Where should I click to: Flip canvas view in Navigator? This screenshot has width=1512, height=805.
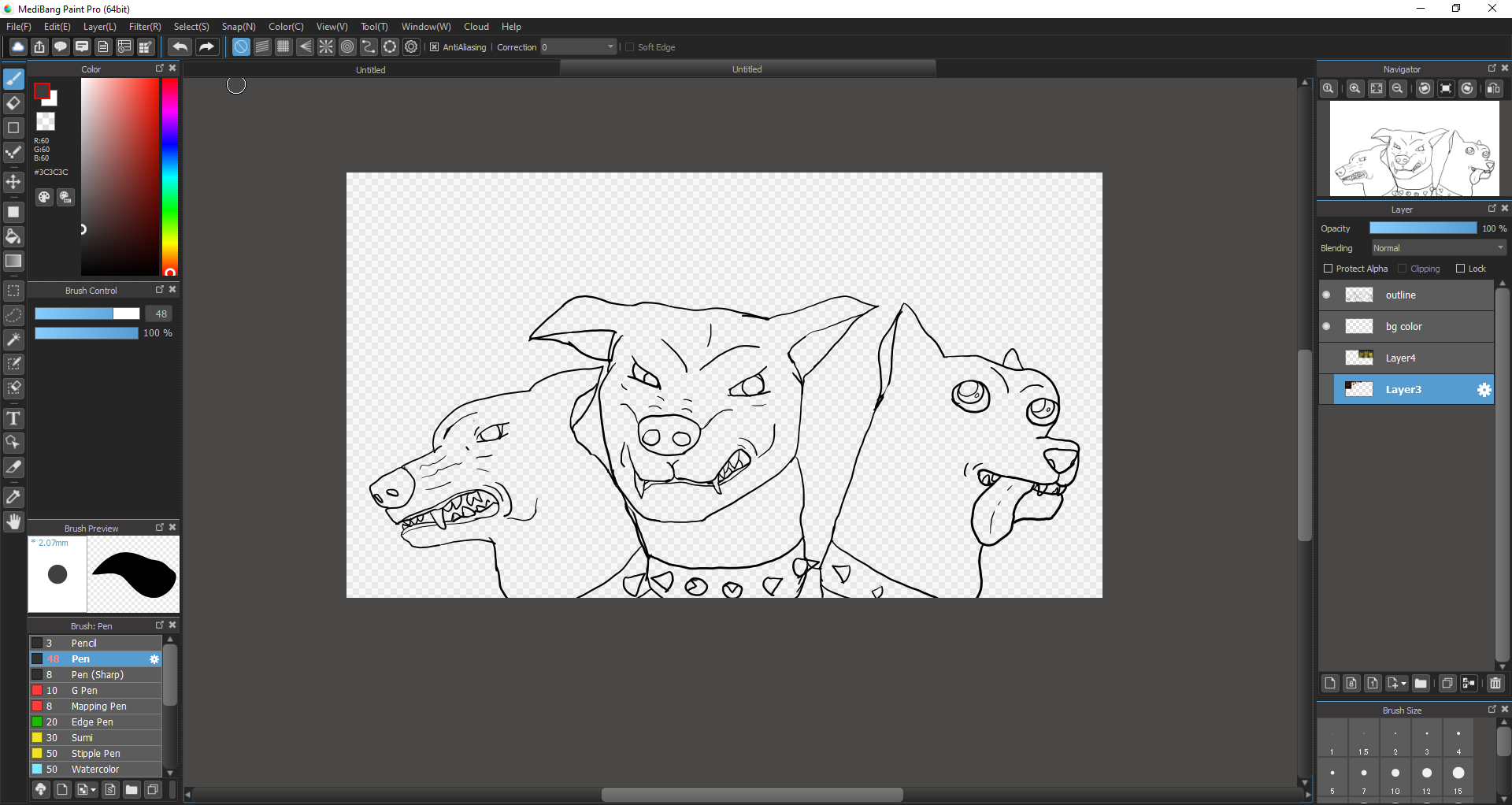[1494, 88]
